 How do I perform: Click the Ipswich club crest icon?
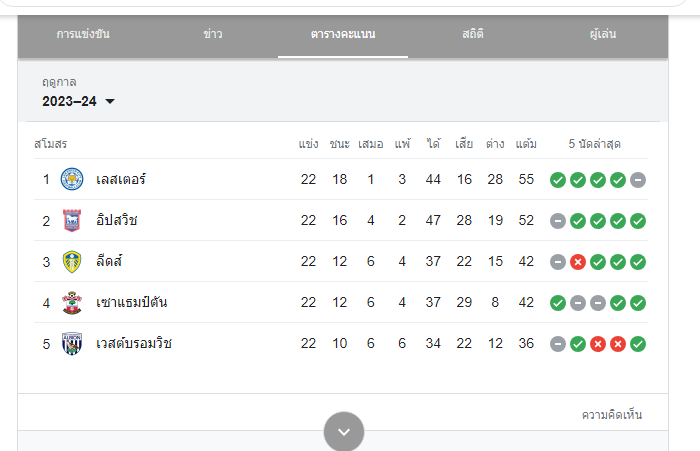pyautogui.click(x=72, y=221)
